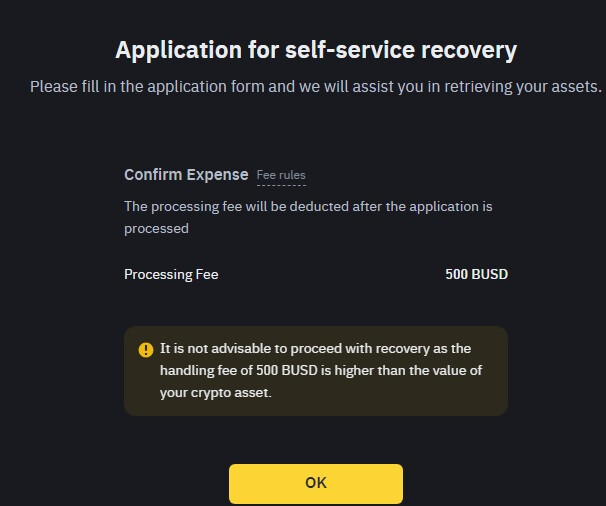Open the Fee rules link
Image resolution: width=606 pixels, height=506 pixels.
[x=281, y=175]
